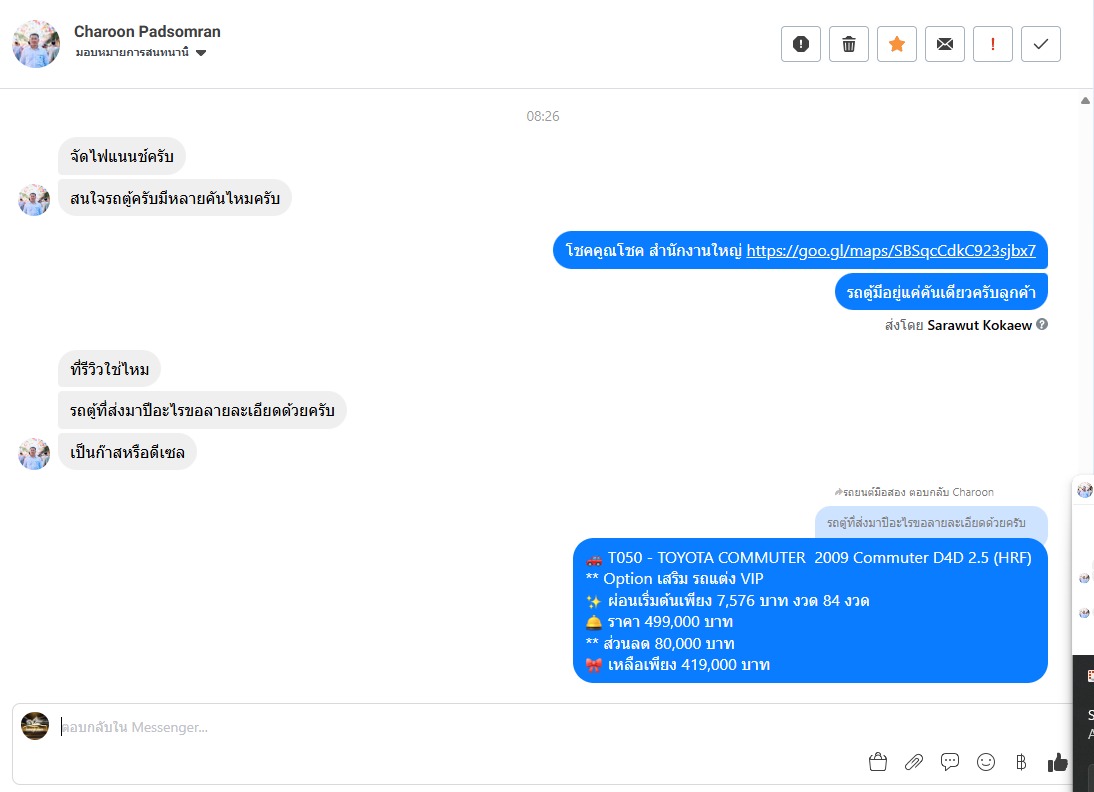The image size is (1094, 792).
Task: Click the scrollbar up arrow of chat
Action: (1085, 100)
